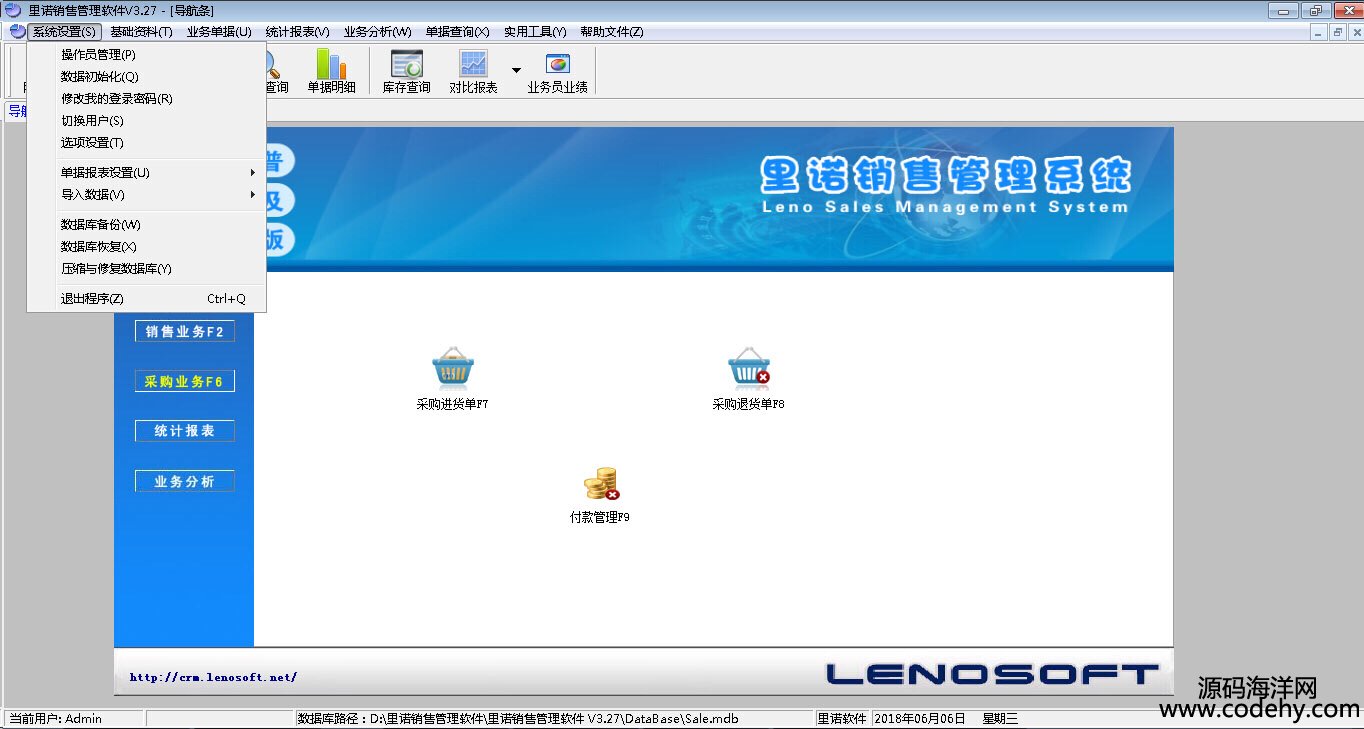The width and height of the screenshot is (1364, 729).
Task: Restore the inner navigation window
Action: (1337, 32)
